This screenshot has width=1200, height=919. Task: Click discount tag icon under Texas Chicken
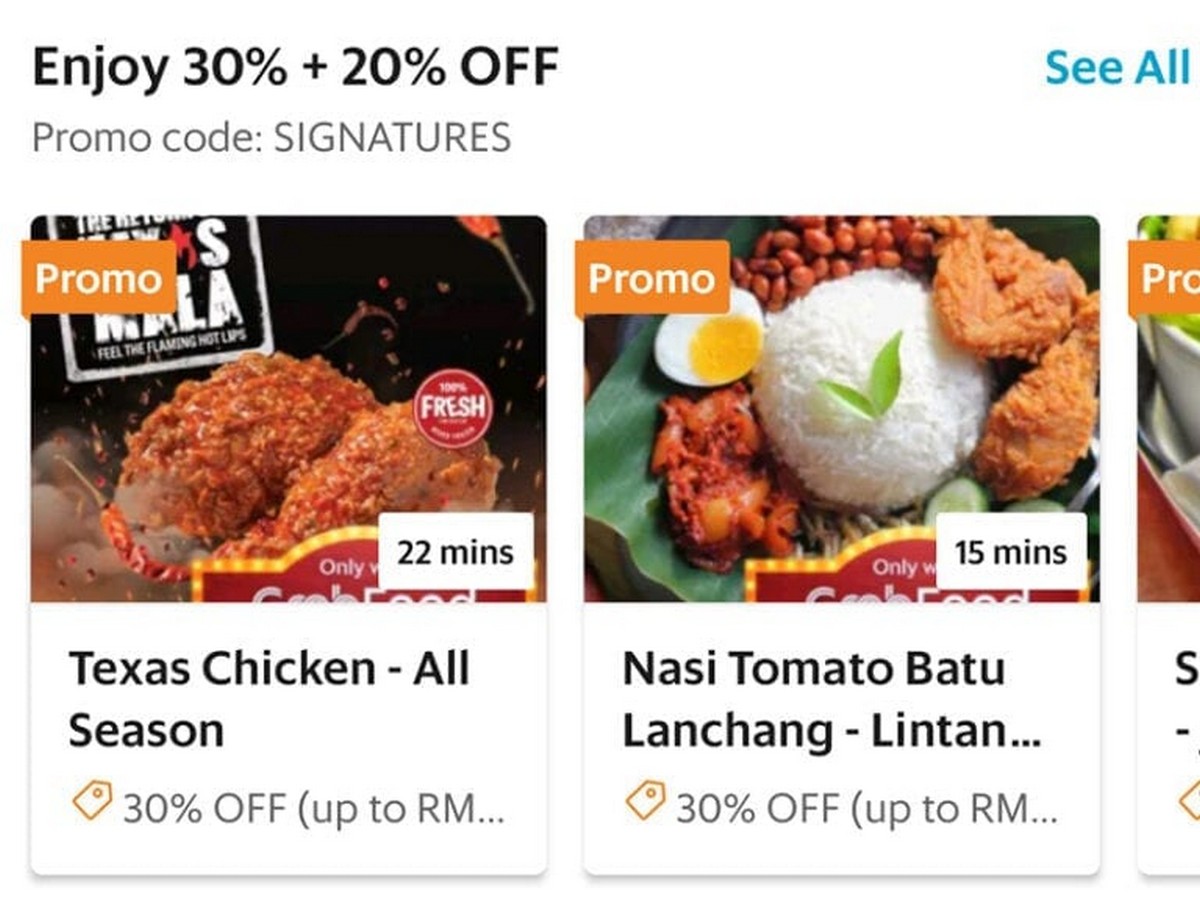[92, 802]
